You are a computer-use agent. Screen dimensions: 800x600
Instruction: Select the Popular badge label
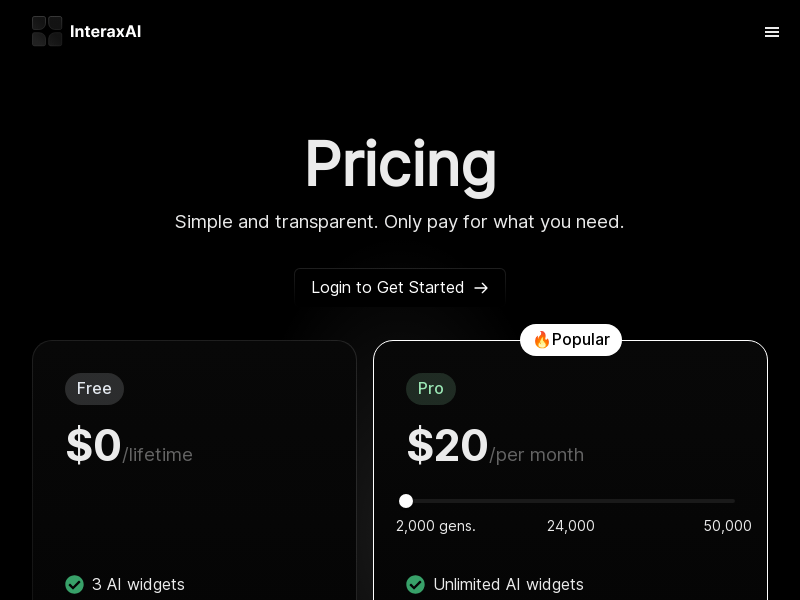click(x=571, y=340)
